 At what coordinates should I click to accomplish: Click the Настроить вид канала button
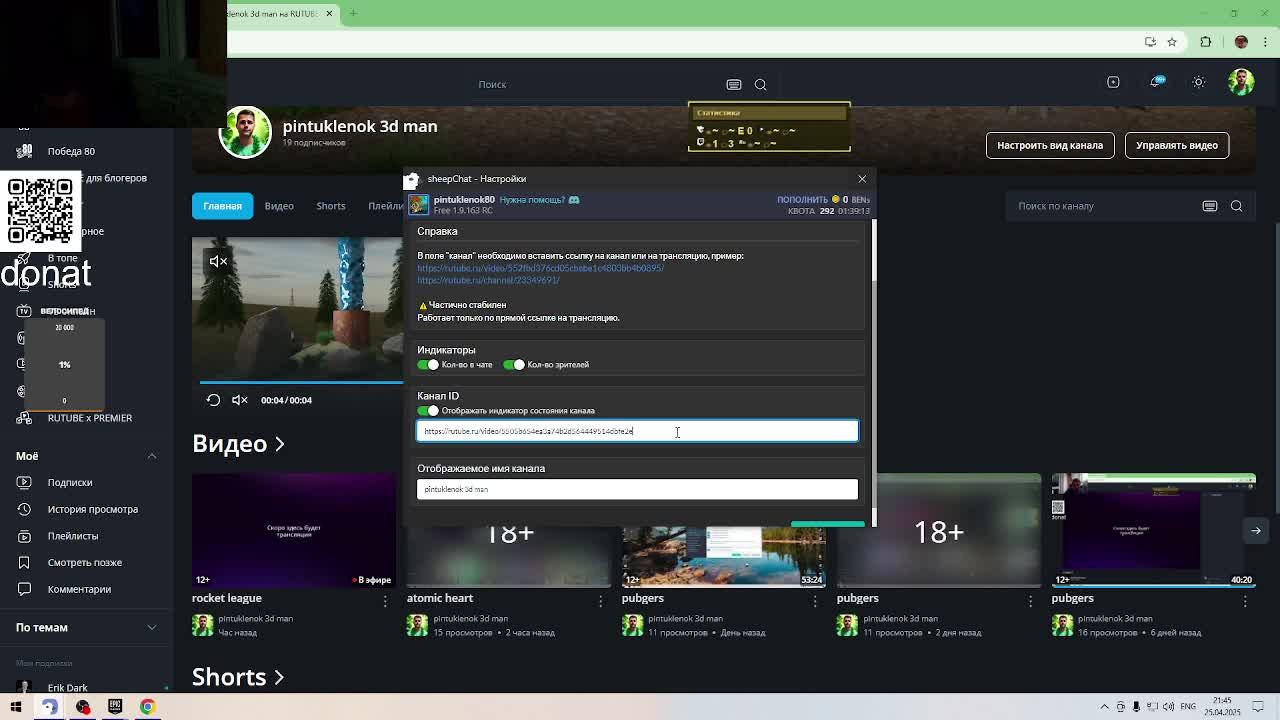1050,145
